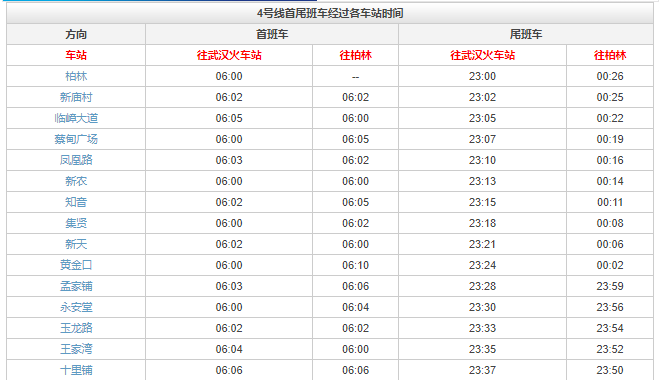This screenshot has width=662, height=380.
Task: Open the 蔡甸广场 station link
Action: pyautogui.click(x=76, y=139)
